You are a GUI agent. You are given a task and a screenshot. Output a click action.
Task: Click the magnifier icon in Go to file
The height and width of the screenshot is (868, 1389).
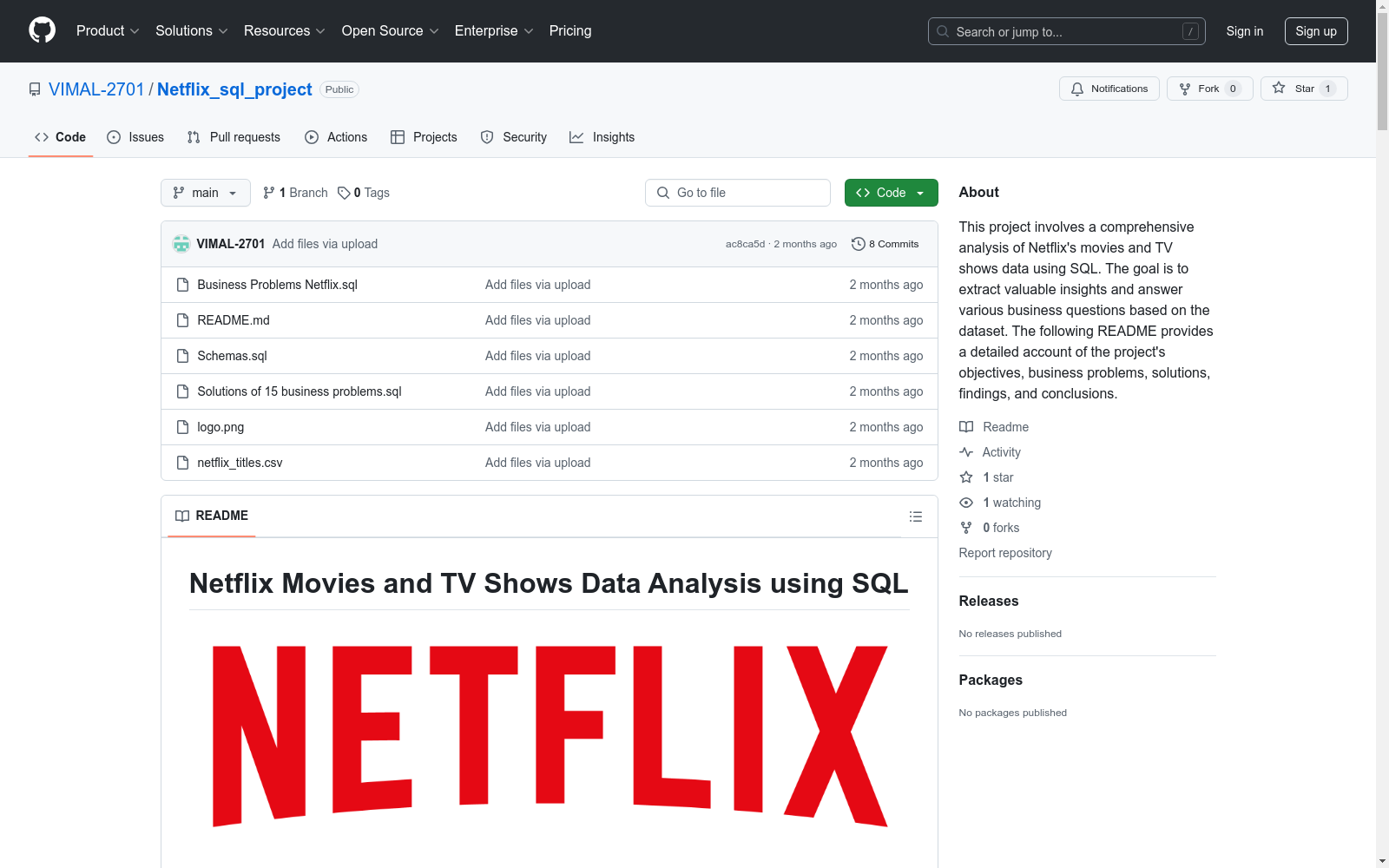[x=663, y=193]
